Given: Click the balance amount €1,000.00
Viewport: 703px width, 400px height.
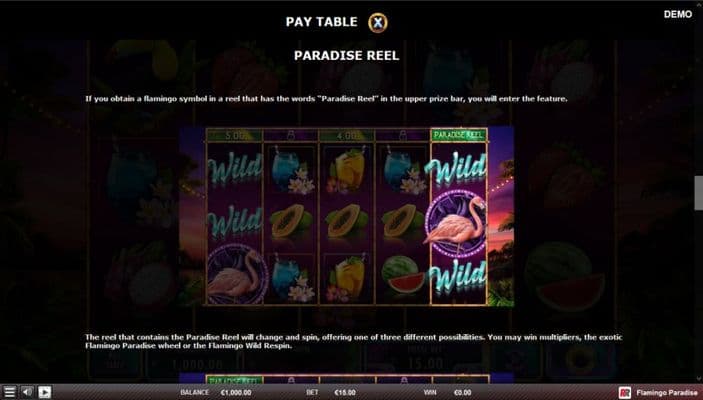Looking at the screenshot, I should (x=236, y=392).
